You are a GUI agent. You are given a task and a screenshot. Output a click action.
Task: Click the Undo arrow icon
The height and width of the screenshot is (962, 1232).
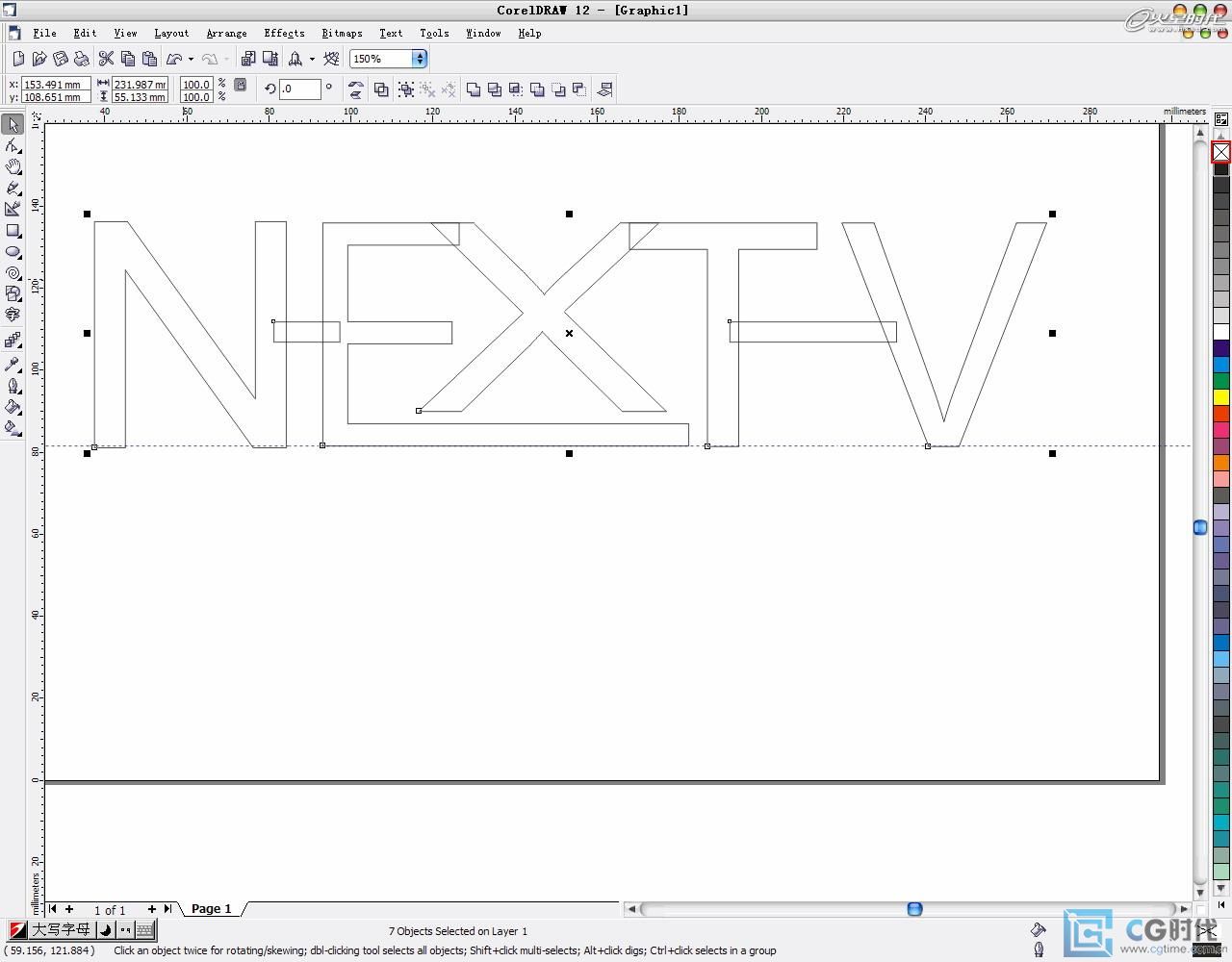click(x=174, y=59)
